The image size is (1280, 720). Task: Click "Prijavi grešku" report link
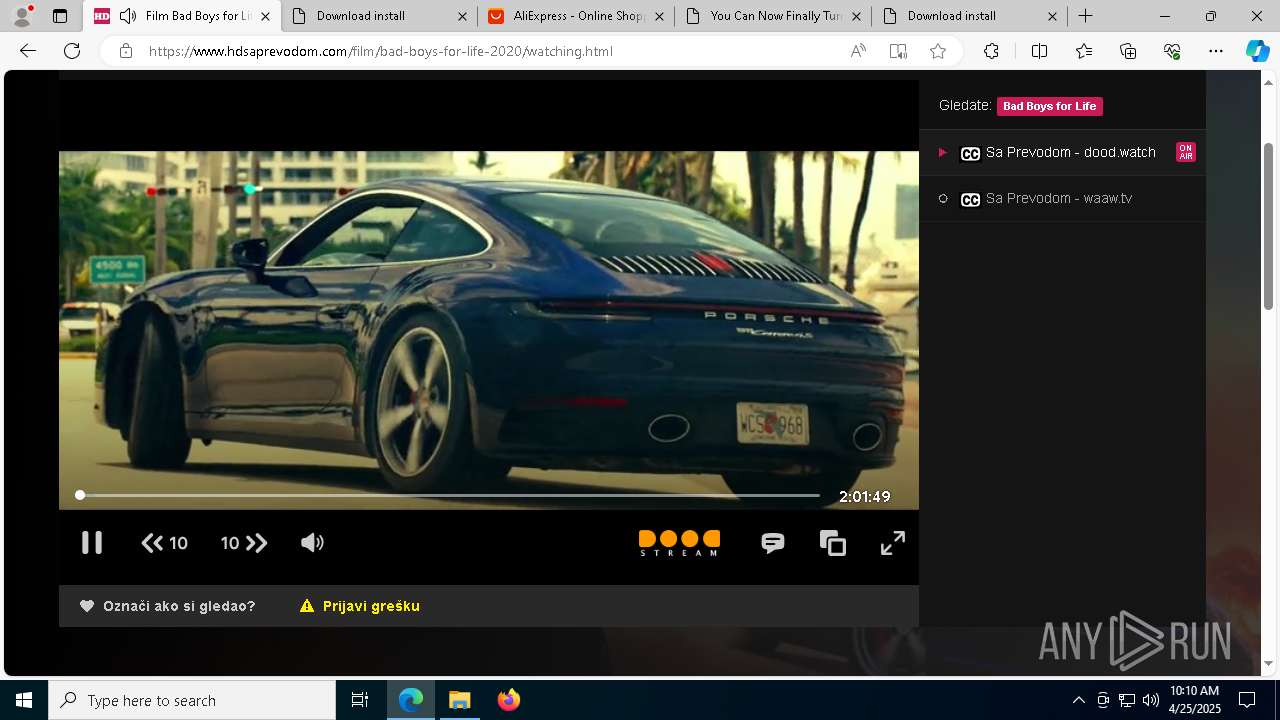tap(360, 606)
